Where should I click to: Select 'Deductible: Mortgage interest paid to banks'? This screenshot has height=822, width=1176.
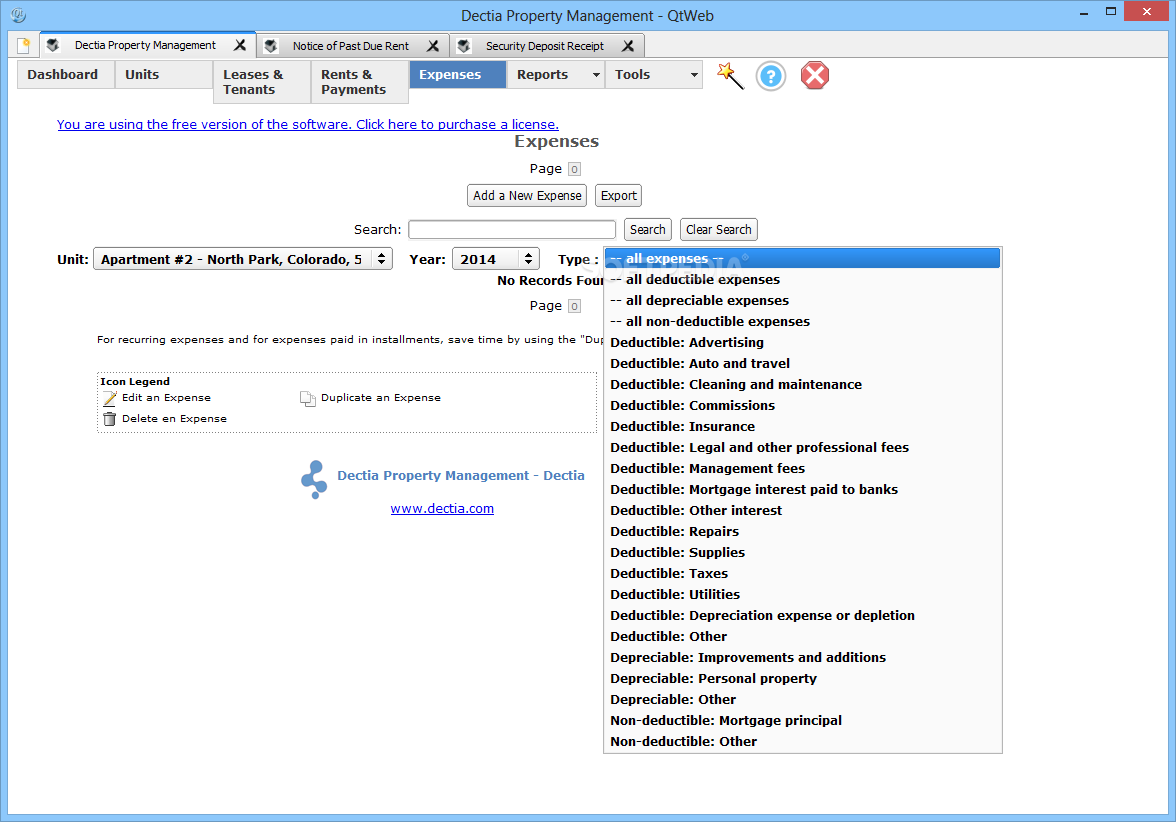[802, 489]
